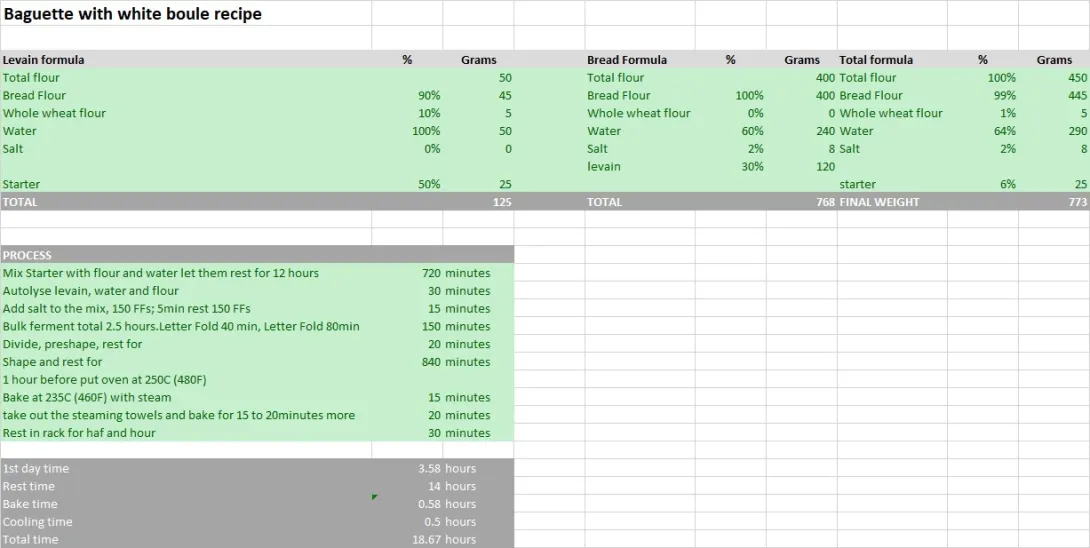Select the 'PROCESS' section header cell

coord(27,255)
